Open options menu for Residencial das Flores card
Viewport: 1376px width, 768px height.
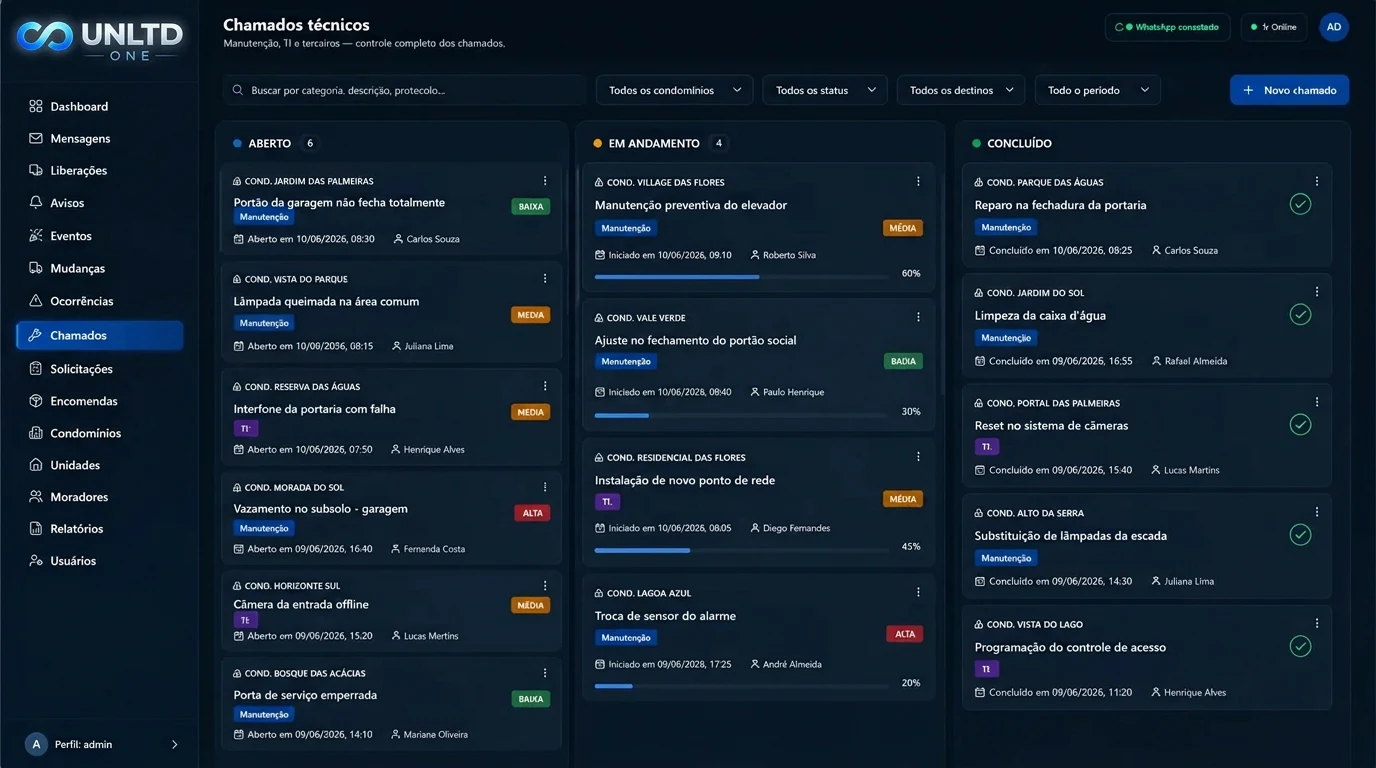pos(918,456)
